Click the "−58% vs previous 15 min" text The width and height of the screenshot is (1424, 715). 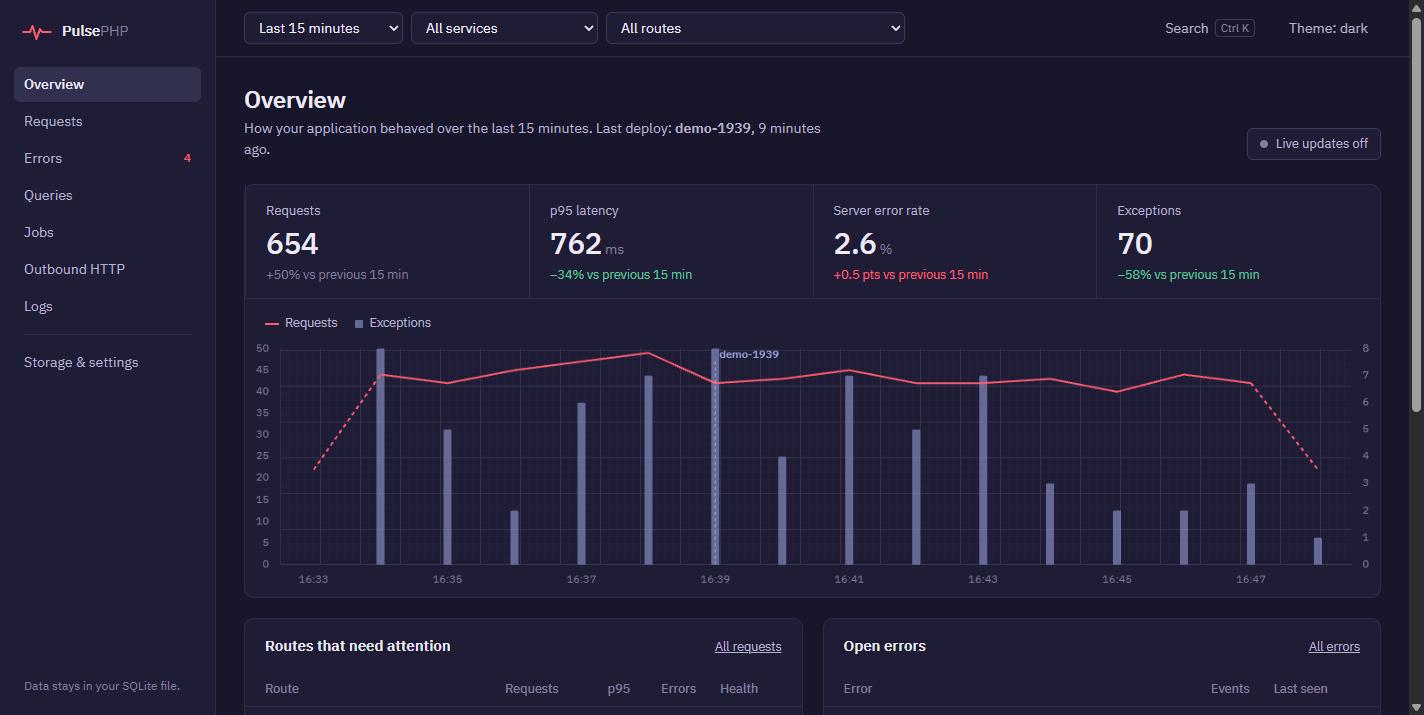[1188, 275]
